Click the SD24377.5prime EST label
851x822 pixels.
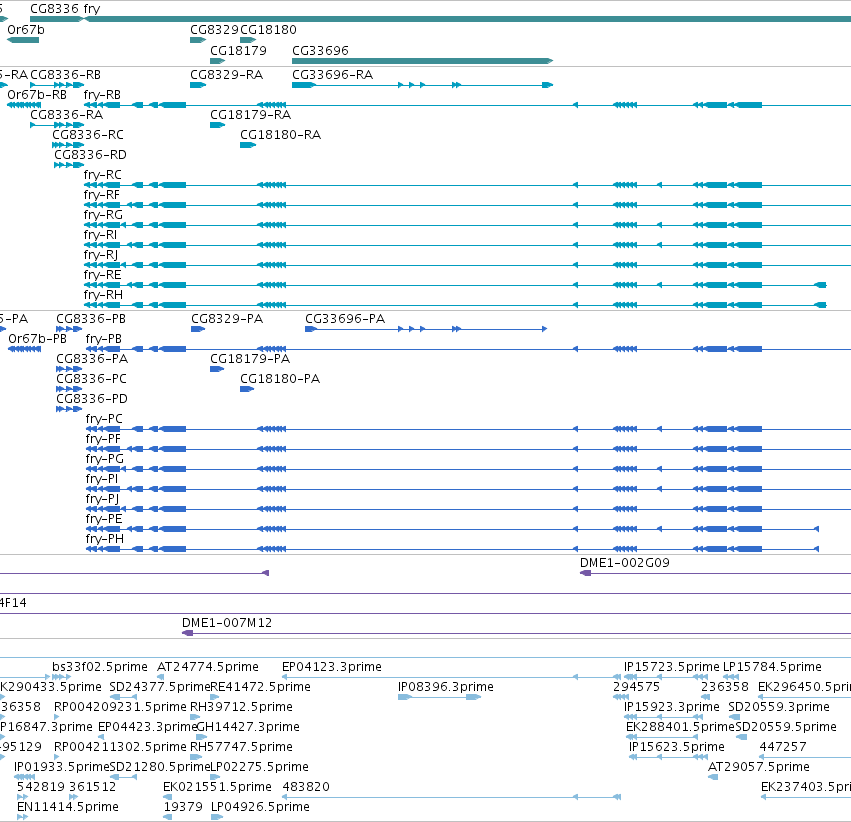pyautogui.click(x=160, y=687)
